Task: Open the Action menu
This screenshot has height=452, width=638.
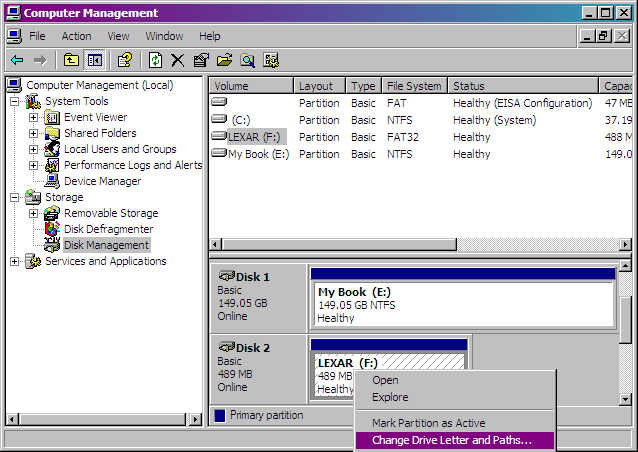Action: tap(76, 36)
